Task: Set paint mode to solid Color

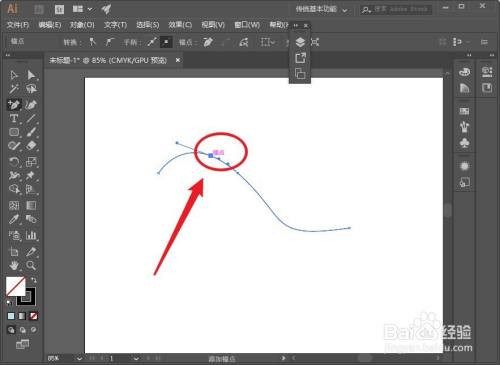Action: pos(11,316)
